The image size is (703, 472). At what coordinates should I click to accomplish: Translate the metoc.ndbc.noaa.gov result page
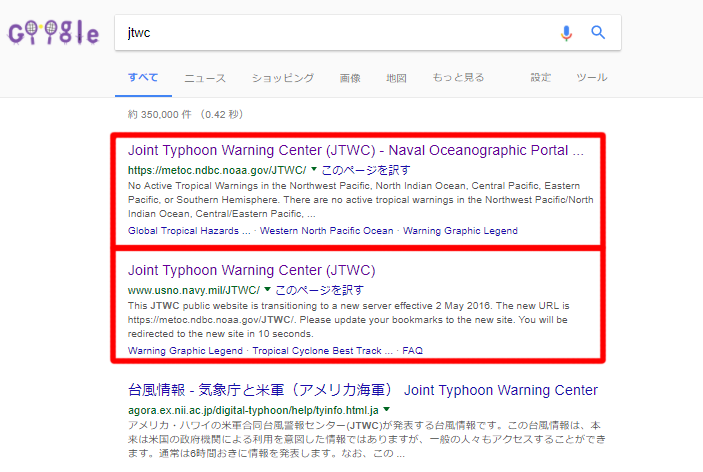[366, 170]
